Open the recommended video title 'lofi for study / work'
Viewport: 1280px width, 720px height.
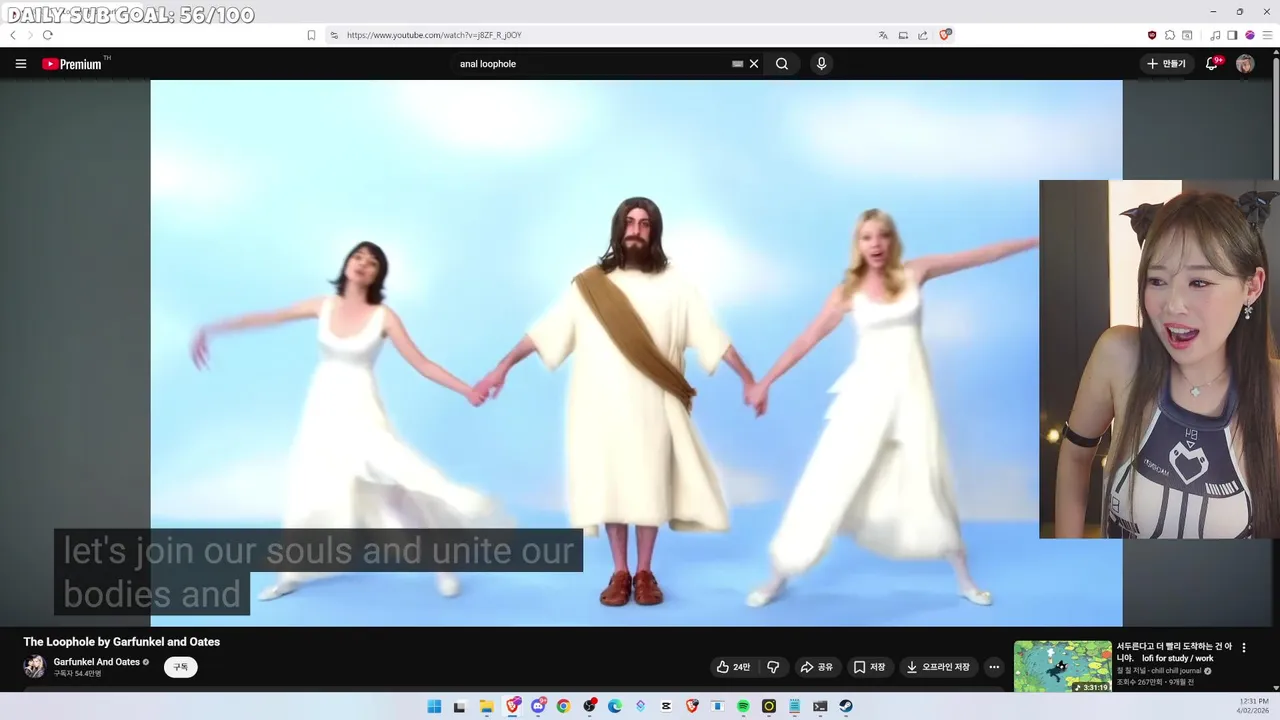point(1173,652)
